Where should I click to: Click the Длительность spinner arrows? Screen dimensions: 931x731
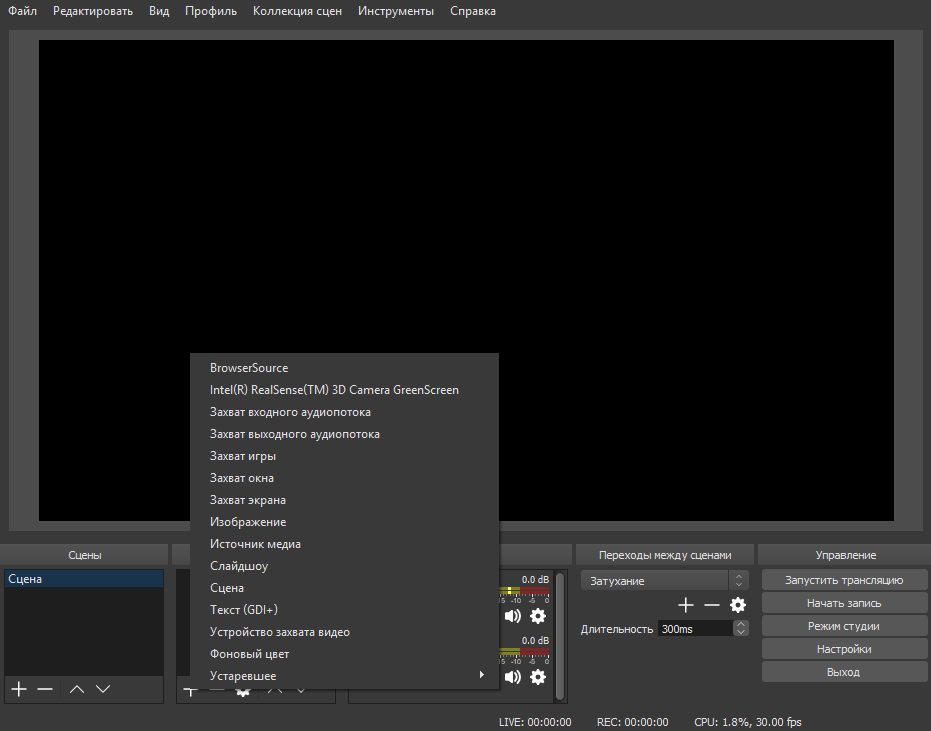click(x=740, y=629)
